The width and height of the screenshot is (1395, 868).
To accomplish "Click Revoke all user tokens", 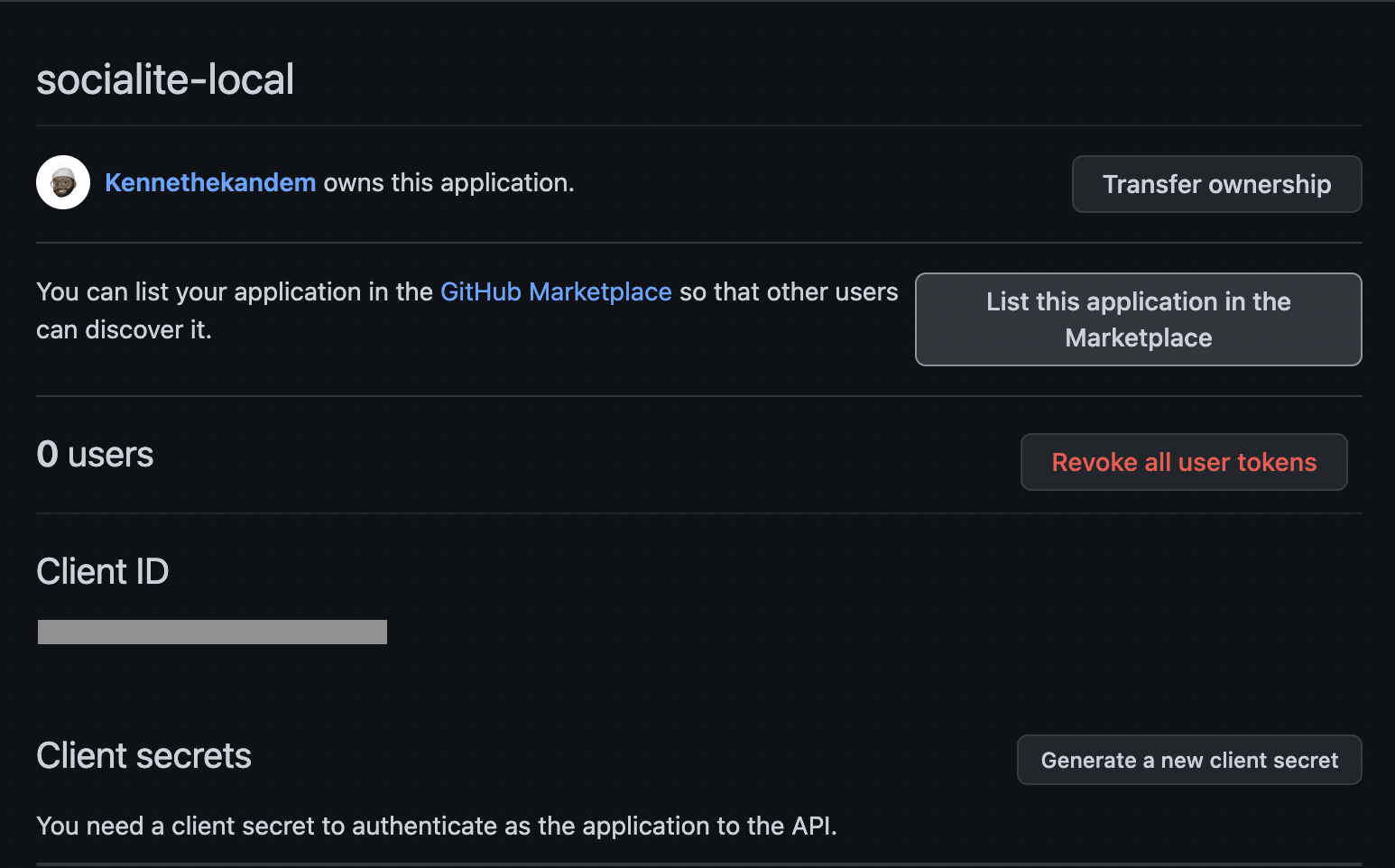I will (x=1184, y=462).
